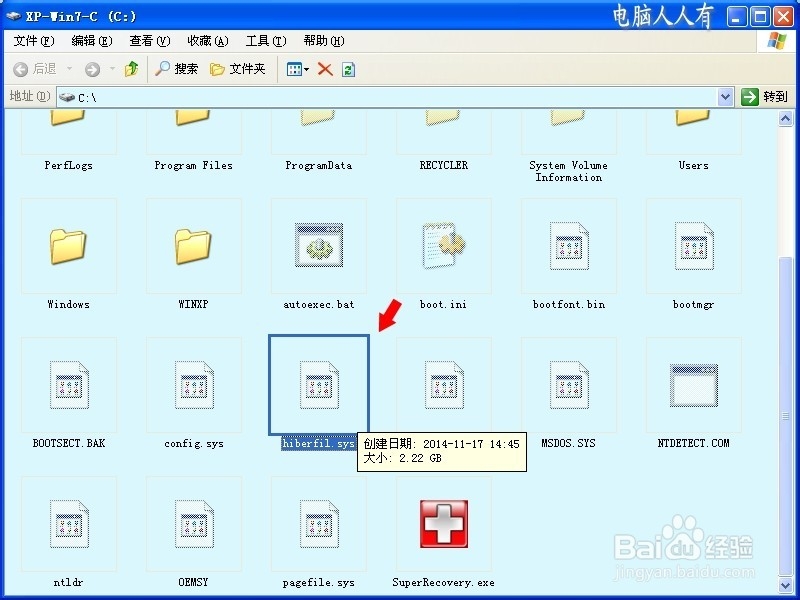
Task: Click the Windows flag logo throbber
Action: click(777, 41)
